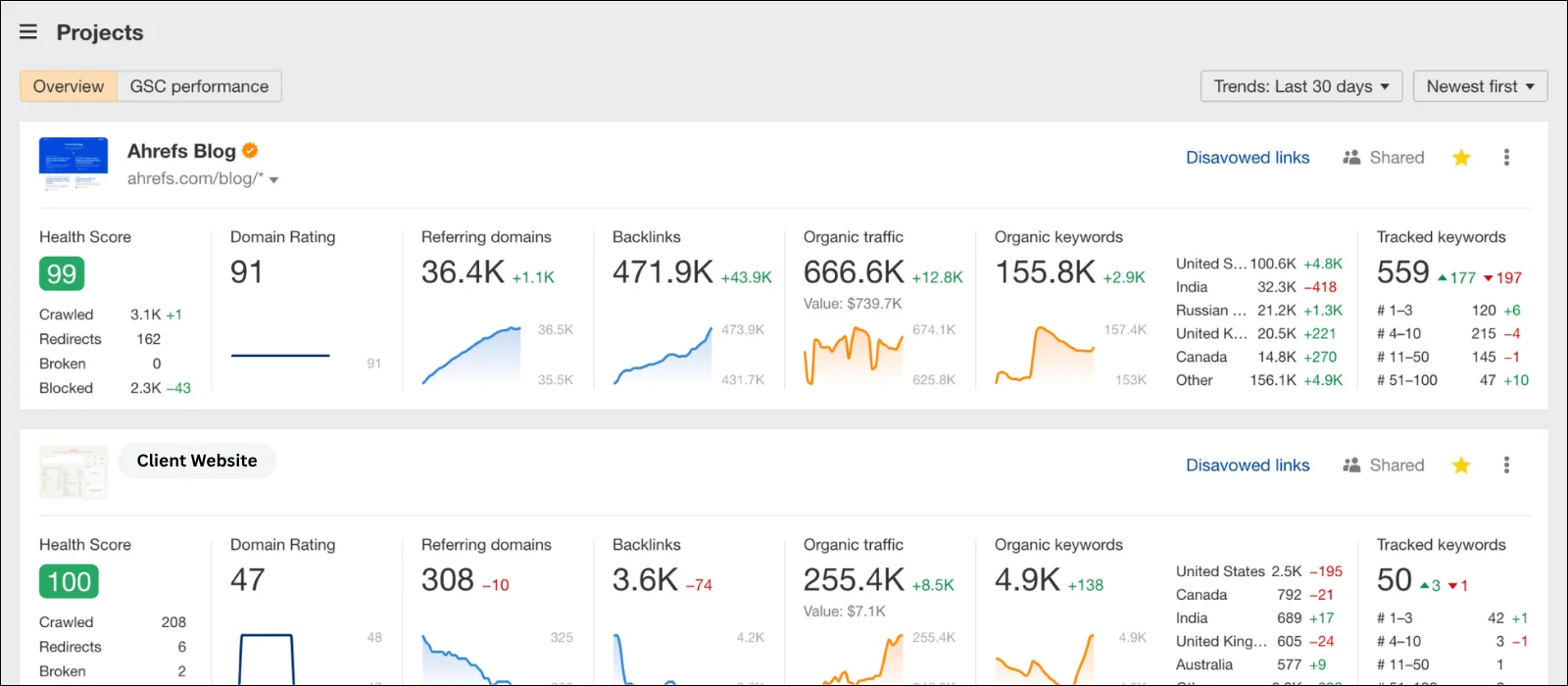
Task: Open Client Website three-dot options menu
Action: click(x=1506, y=465)
